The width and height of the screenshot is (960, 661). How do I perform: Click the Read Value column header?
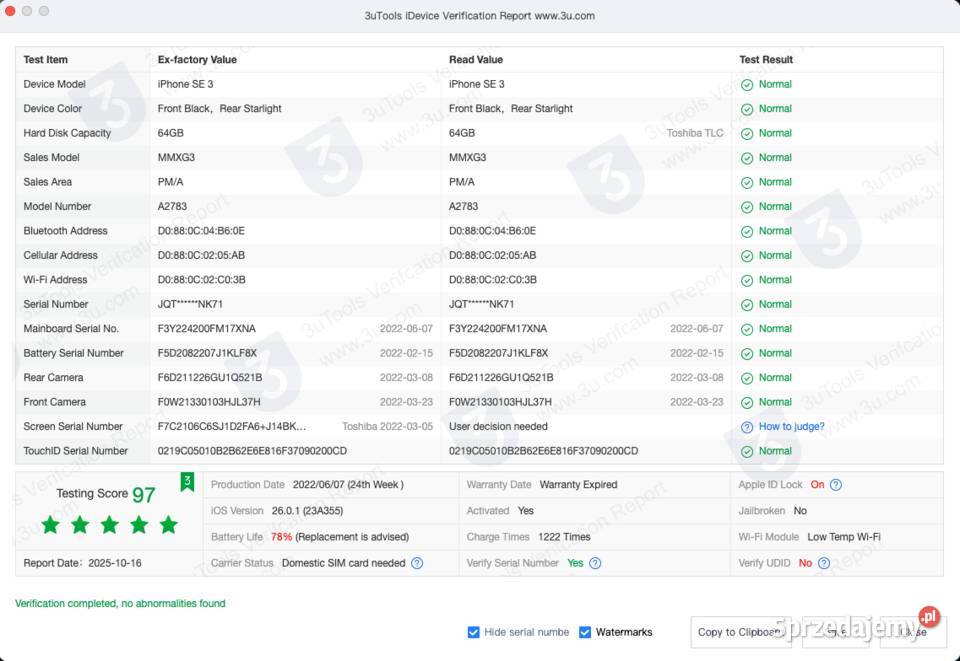tap(476, 60)
